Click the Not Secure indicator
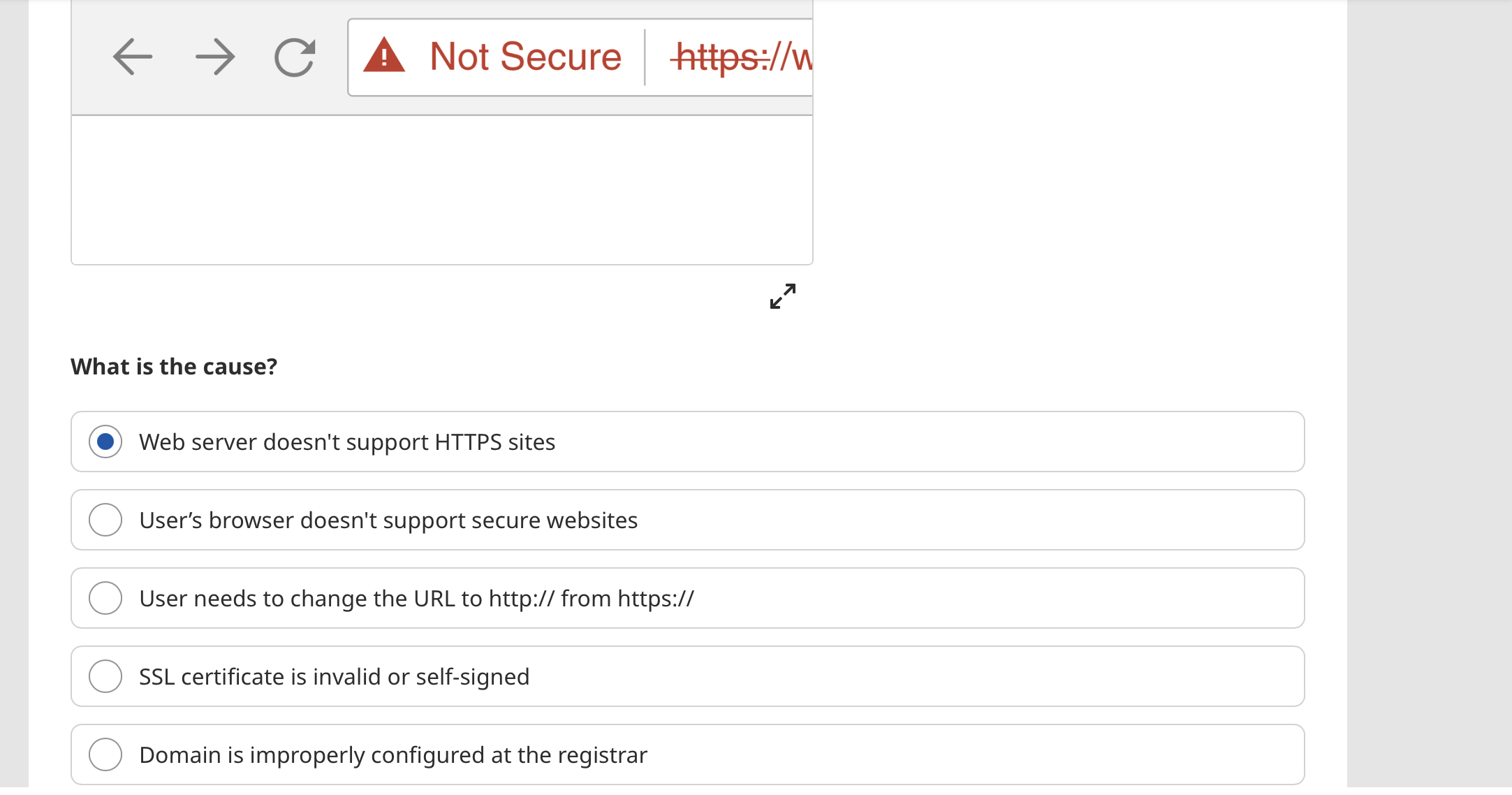Viewport: 1512px width, 795px height. point(524,56)
